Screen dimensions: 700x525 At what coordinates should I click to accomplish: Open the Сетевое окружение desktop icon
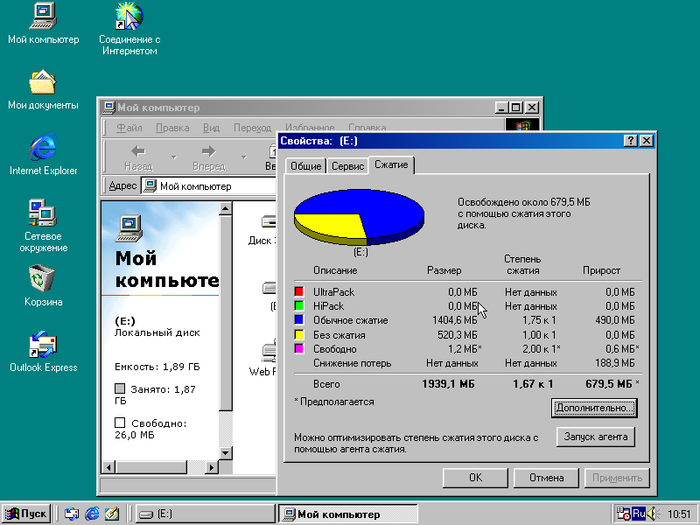[43, 213]
